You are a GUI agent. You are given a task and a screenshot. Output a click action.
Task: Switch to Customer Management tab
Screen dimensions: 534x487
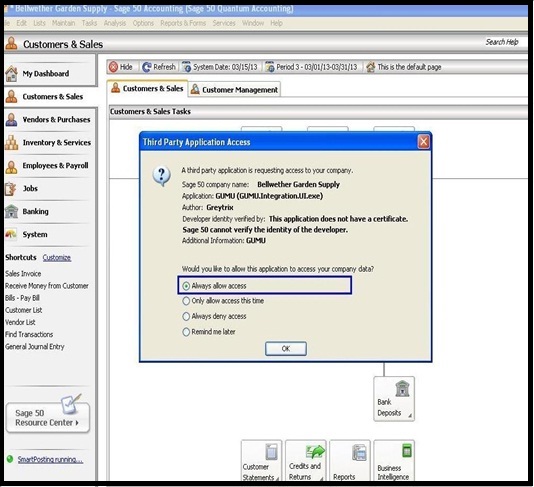235,90
